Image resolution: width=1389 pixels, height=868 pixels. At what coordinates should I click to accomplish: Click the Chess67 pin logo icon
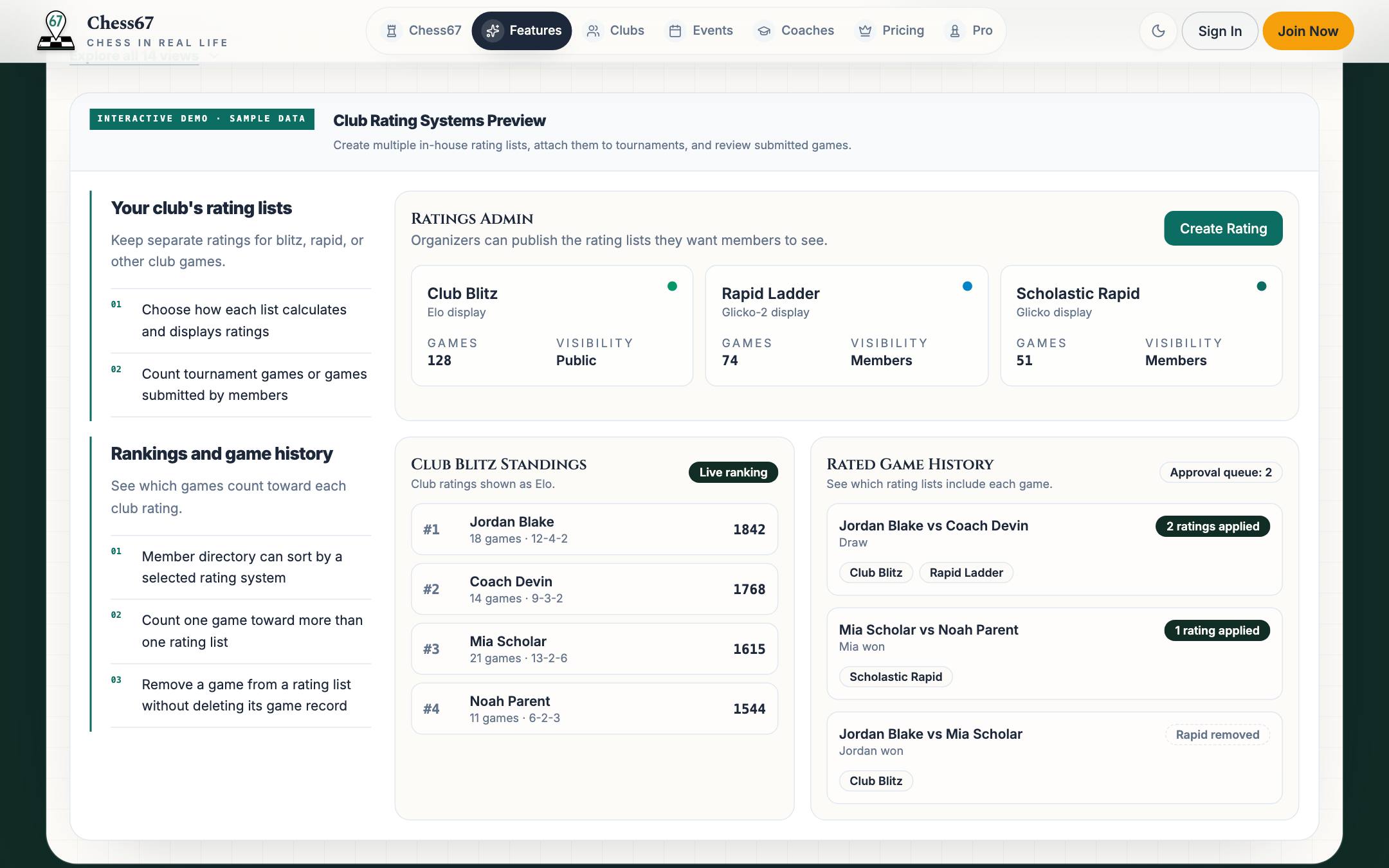point(56,31)
